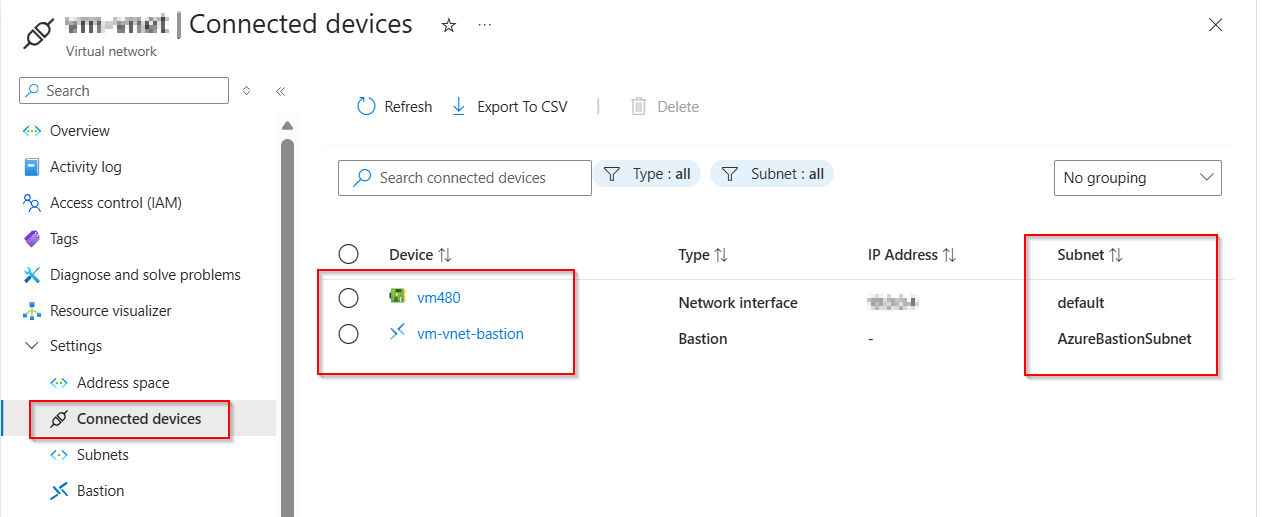Open Overview in the sidebar

[x=80, y=131]
